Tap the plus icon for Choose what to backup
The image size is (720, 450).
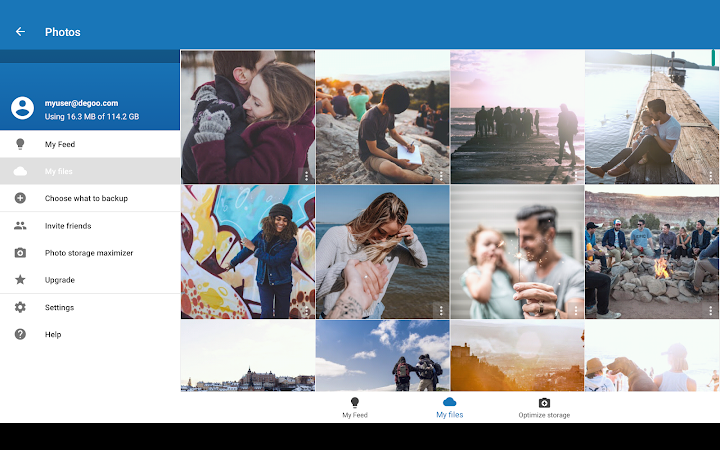20,198
